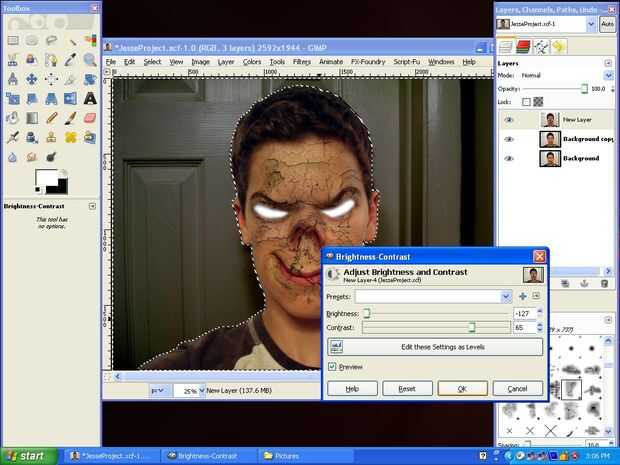Select the Shear tool
Viewport: 620px width, 465px height.
pos(32,98)
